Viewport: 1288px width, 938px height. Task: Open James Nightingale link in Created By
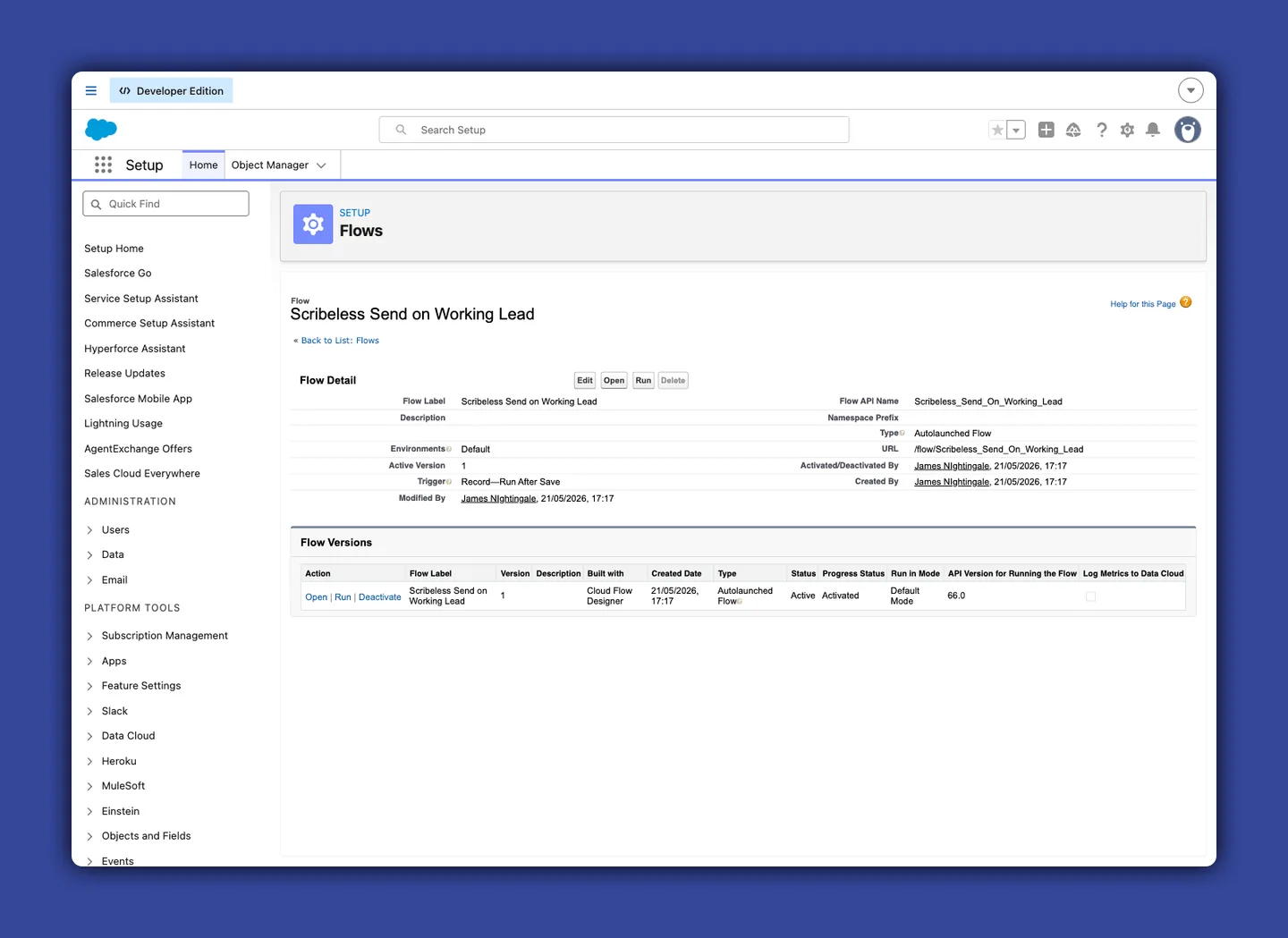pyautogui.click(x=952, y=482)
